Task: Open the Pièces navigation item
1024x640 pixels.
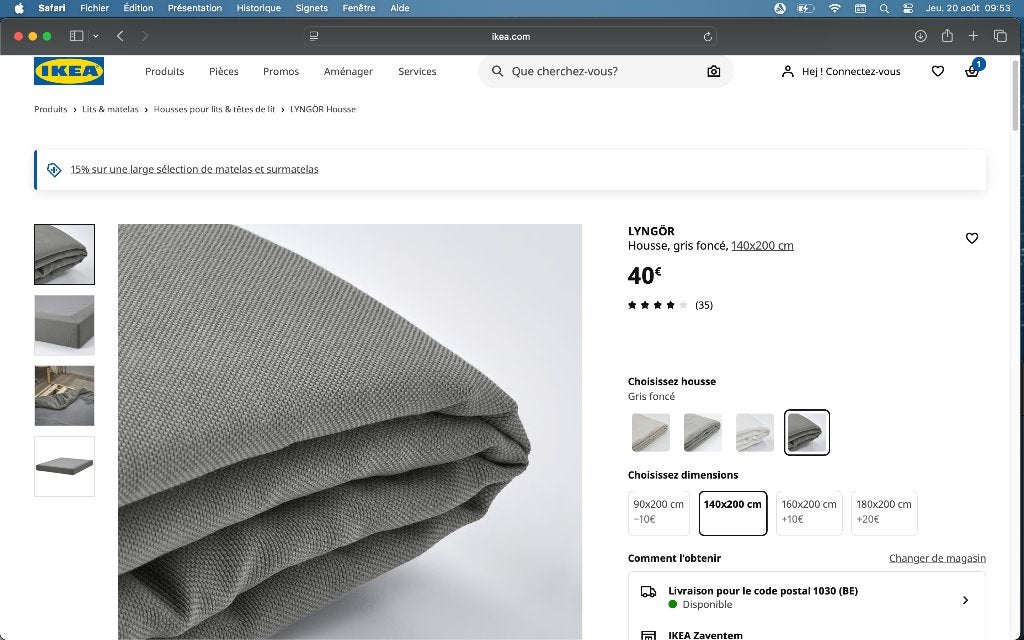Action: pos(223,71)
